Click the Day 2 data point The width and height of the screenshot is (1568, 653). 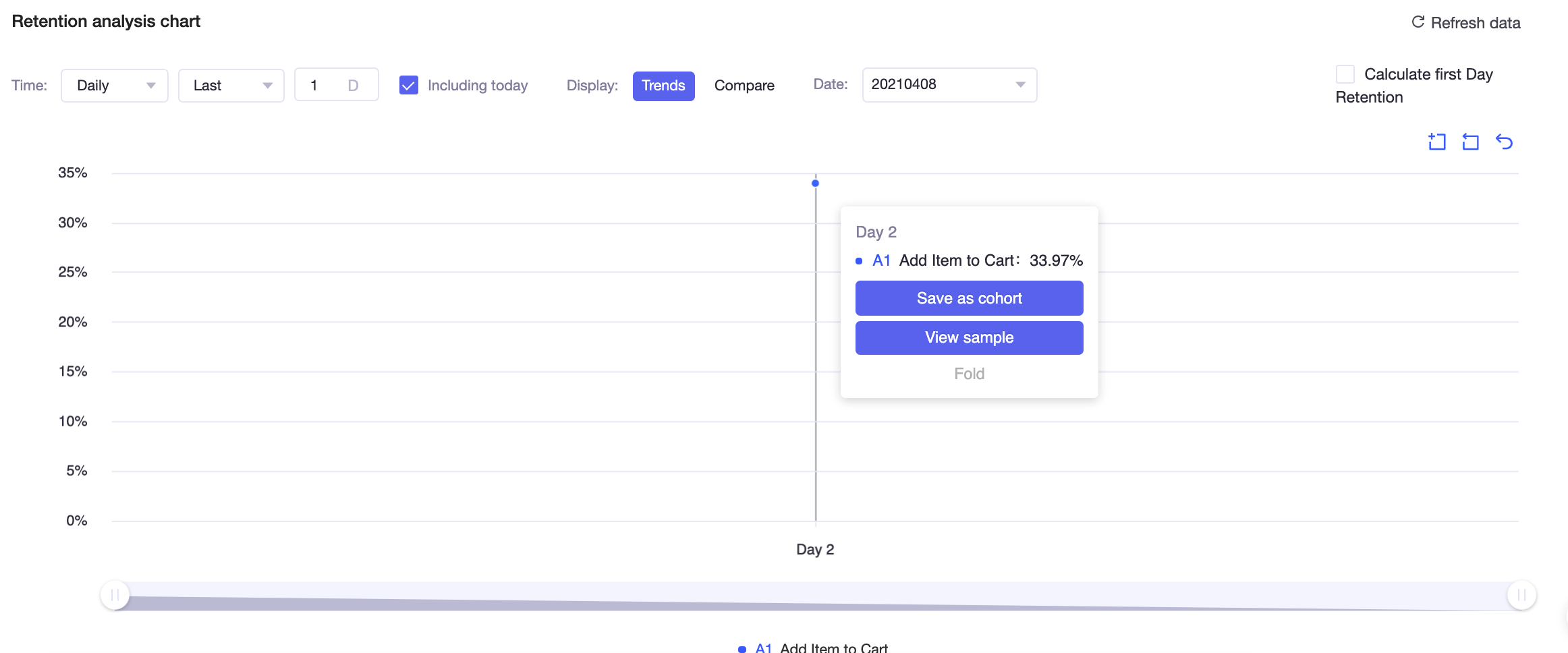click(815, 183)
